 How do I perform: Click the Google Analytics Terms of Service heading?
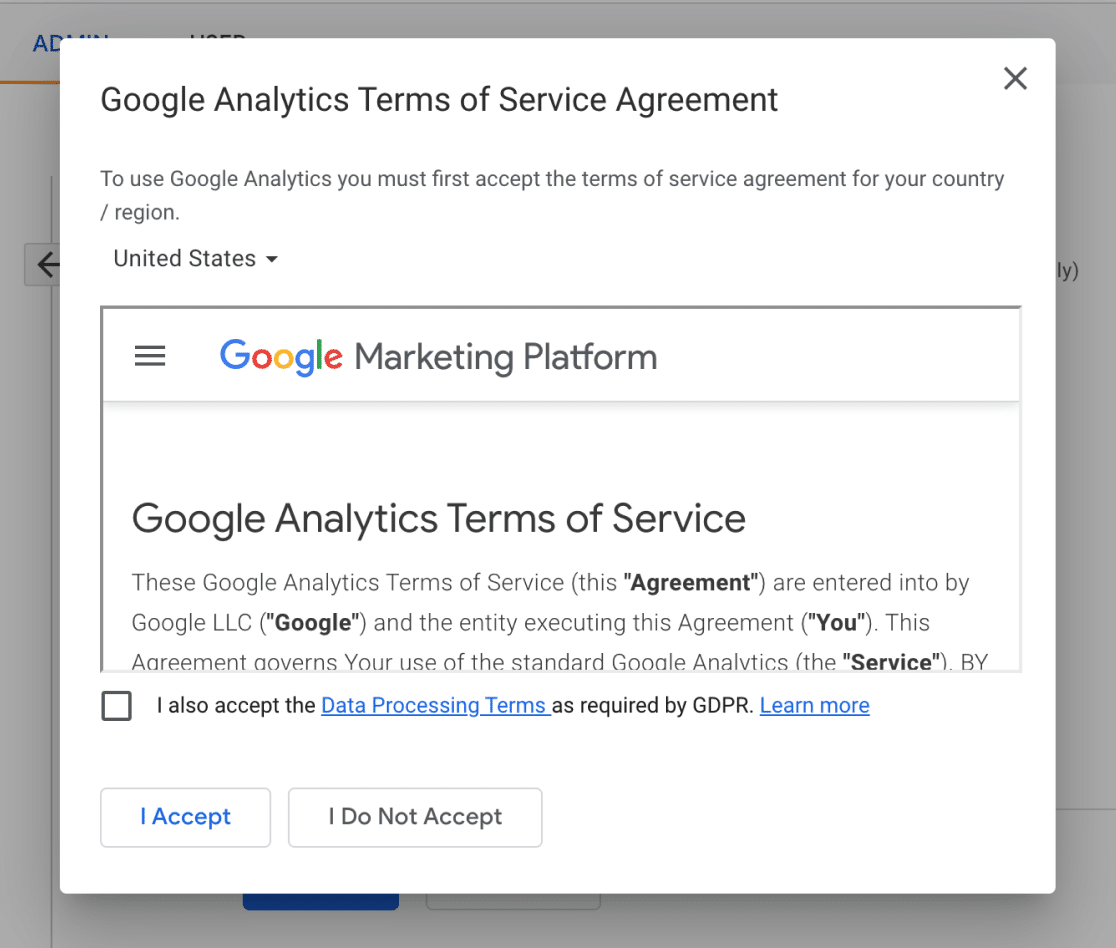(x=438, y=519)
